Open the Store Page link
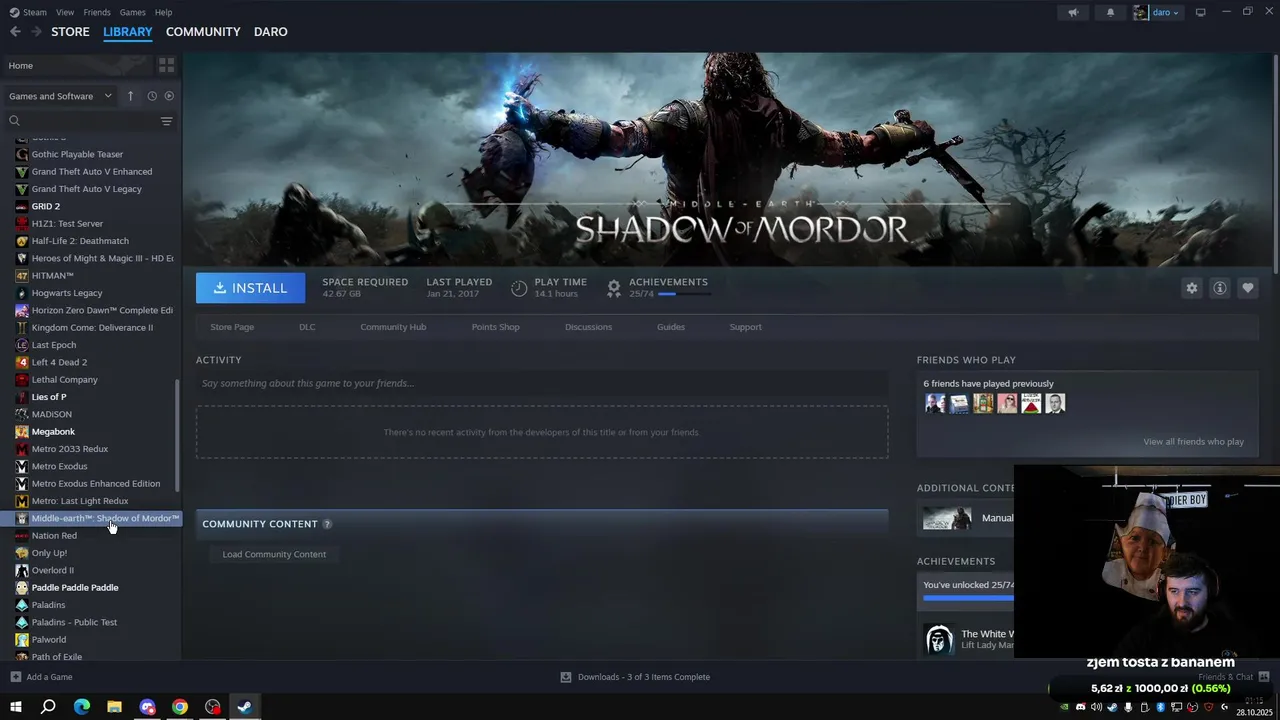This screenshot has width=1280, height=720. [232, 327]
